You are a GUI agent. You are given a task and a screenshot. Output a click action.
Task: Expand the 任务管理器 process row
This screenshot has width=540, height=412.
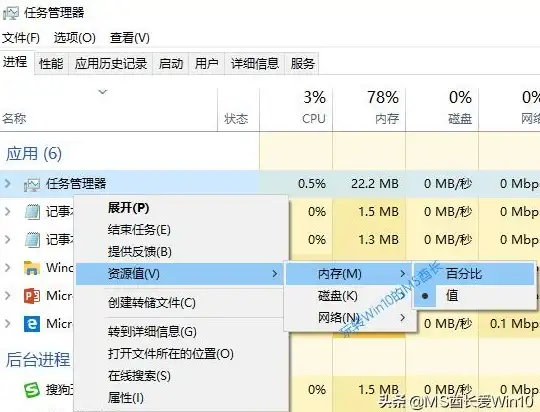(8, 184)
